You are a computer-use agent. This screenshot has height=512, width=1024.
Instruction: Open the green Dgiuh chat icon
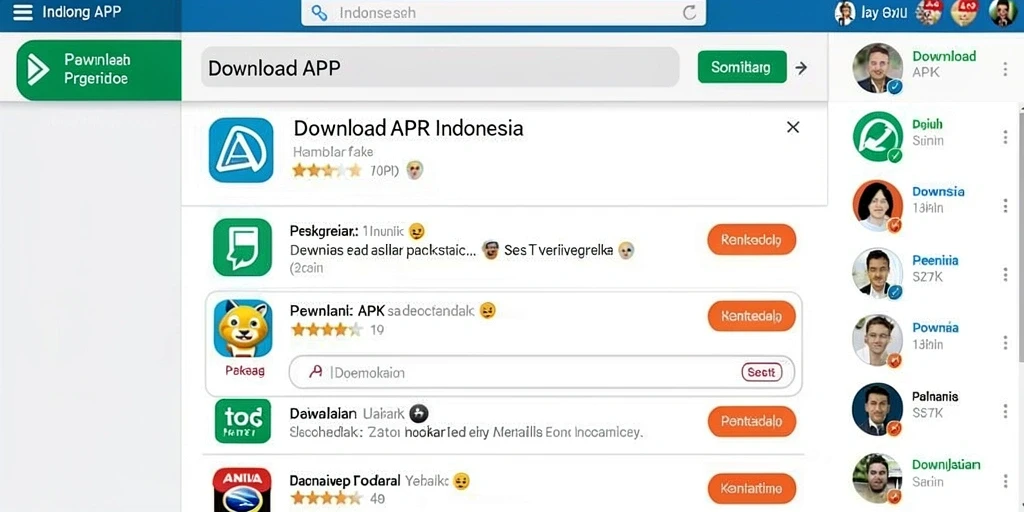878,136
